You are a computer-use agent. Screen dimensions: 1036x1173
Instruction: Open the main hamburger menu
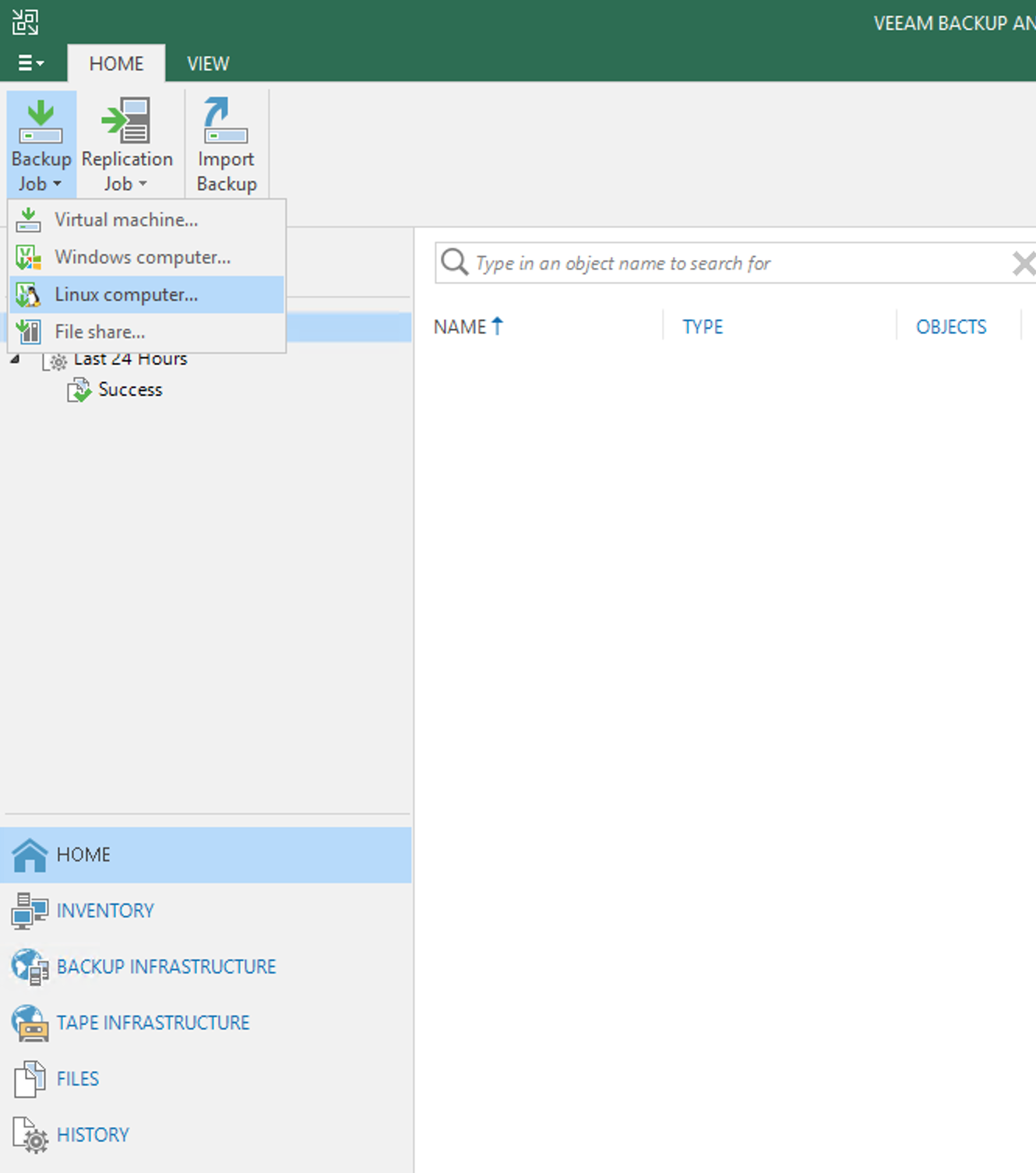click(30, 63)
